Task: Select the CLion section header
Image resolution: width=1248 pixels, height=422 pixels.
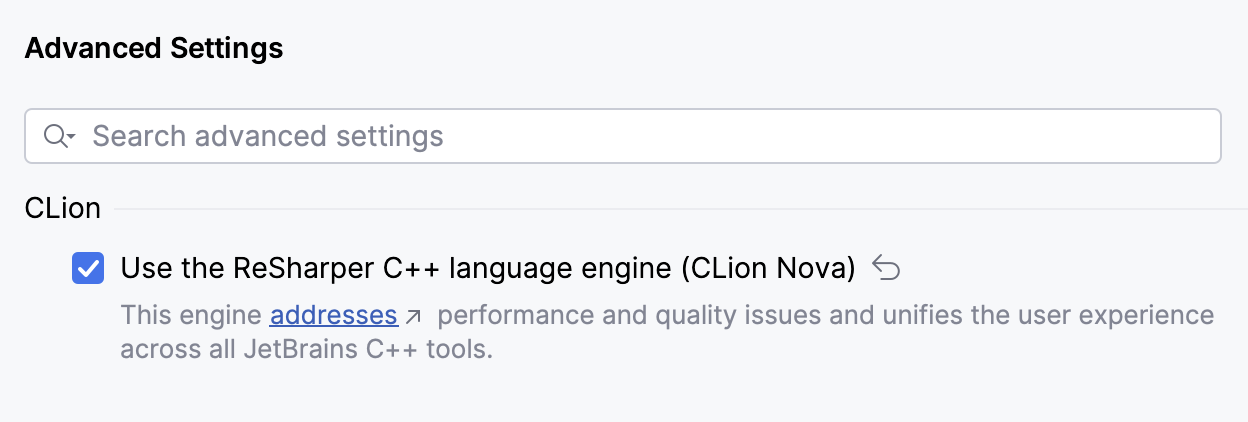Action: click(62, 208)
